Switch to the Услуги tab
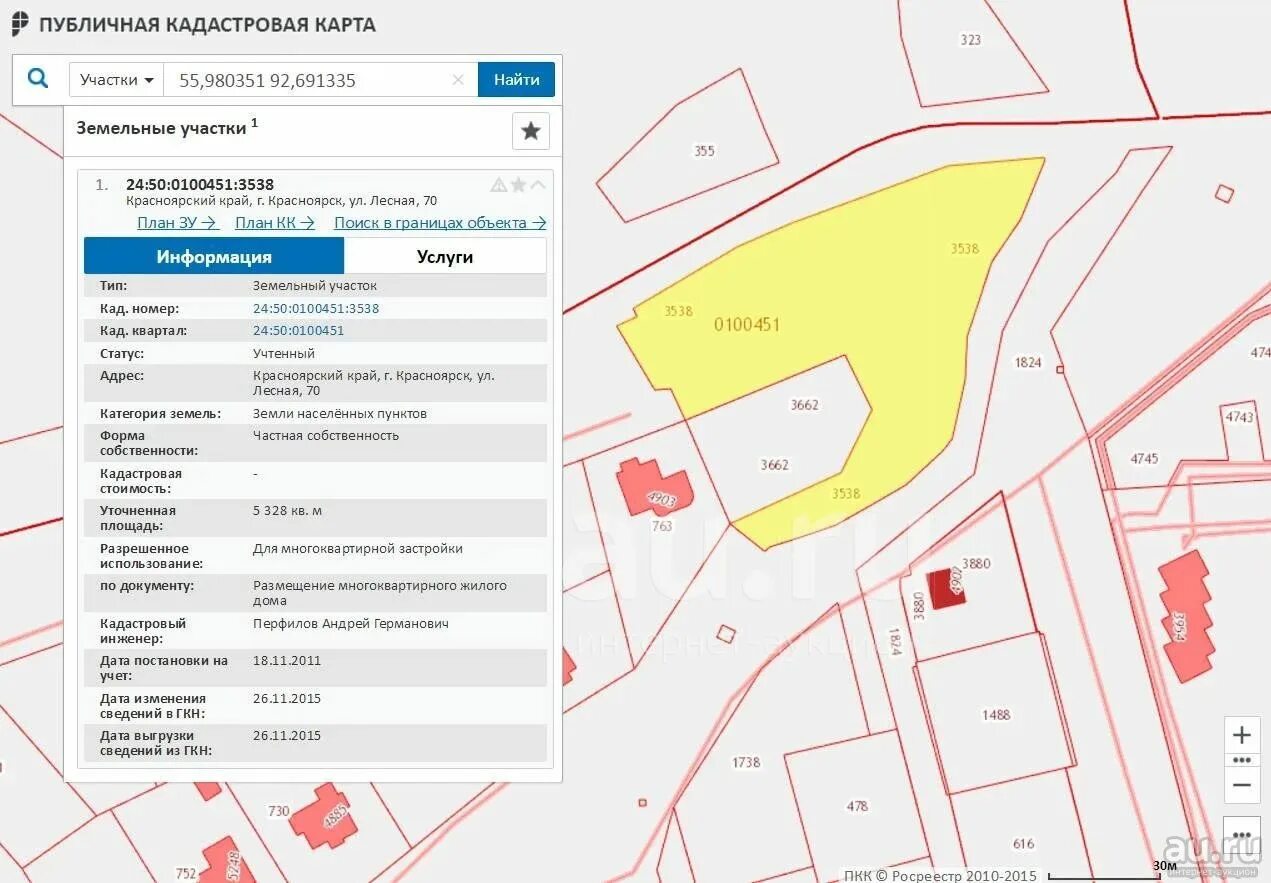 tap(444, 256)
